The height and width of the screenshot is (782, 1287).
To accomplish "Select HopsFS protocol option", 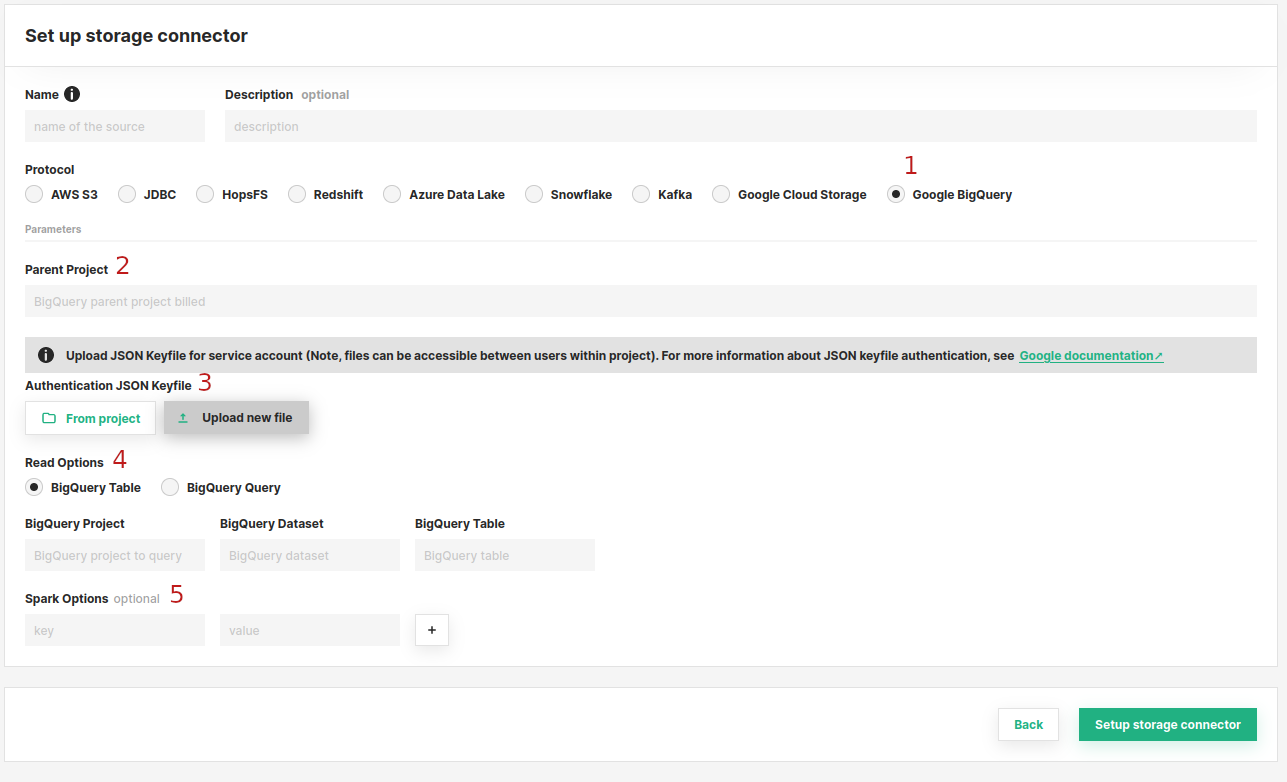I will pos(205,194).
